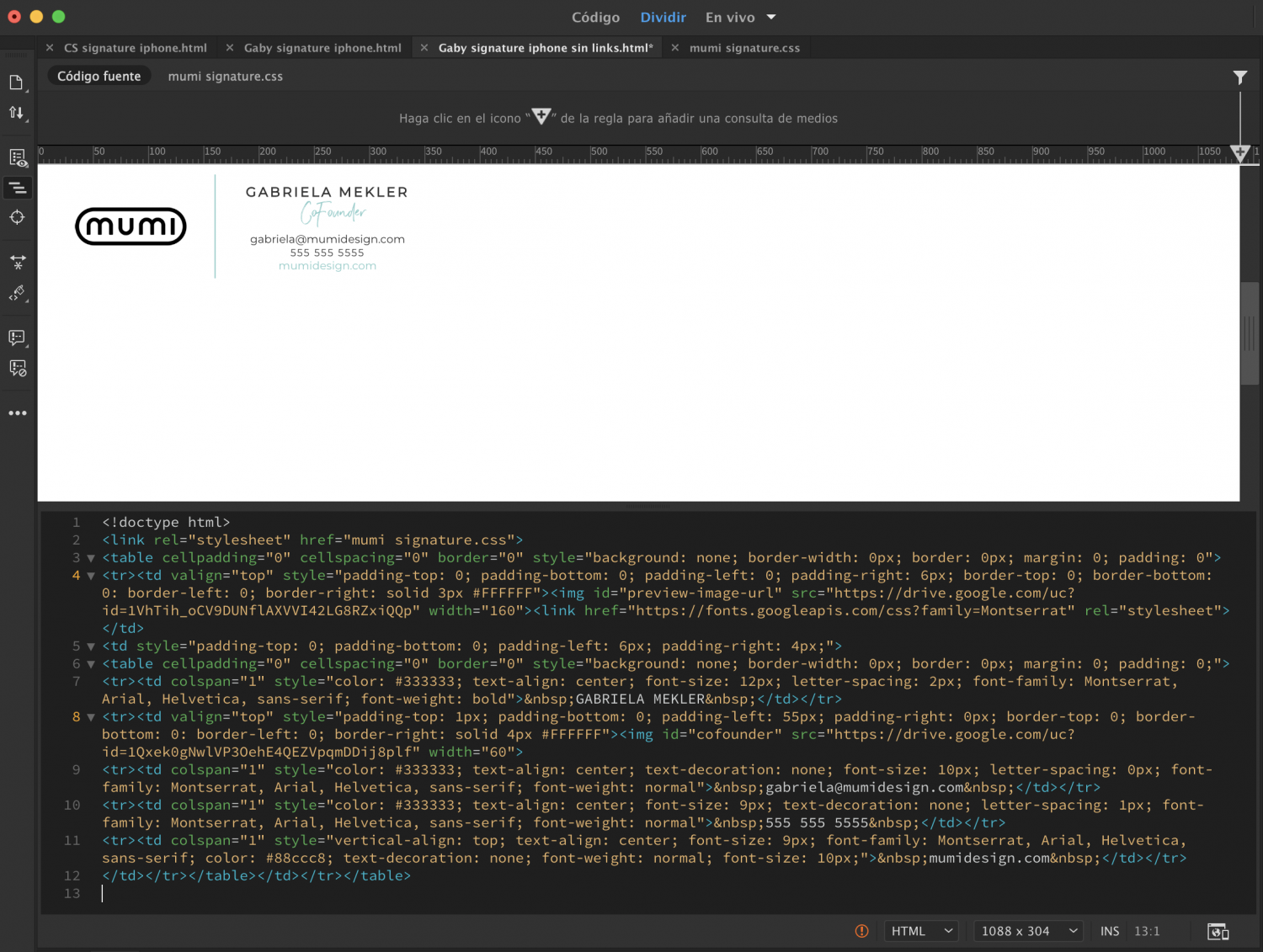Screen dimensions: 1263x952
Task: Close Gaby signature iphone sin links tab
Action: [x=424, y=48]
